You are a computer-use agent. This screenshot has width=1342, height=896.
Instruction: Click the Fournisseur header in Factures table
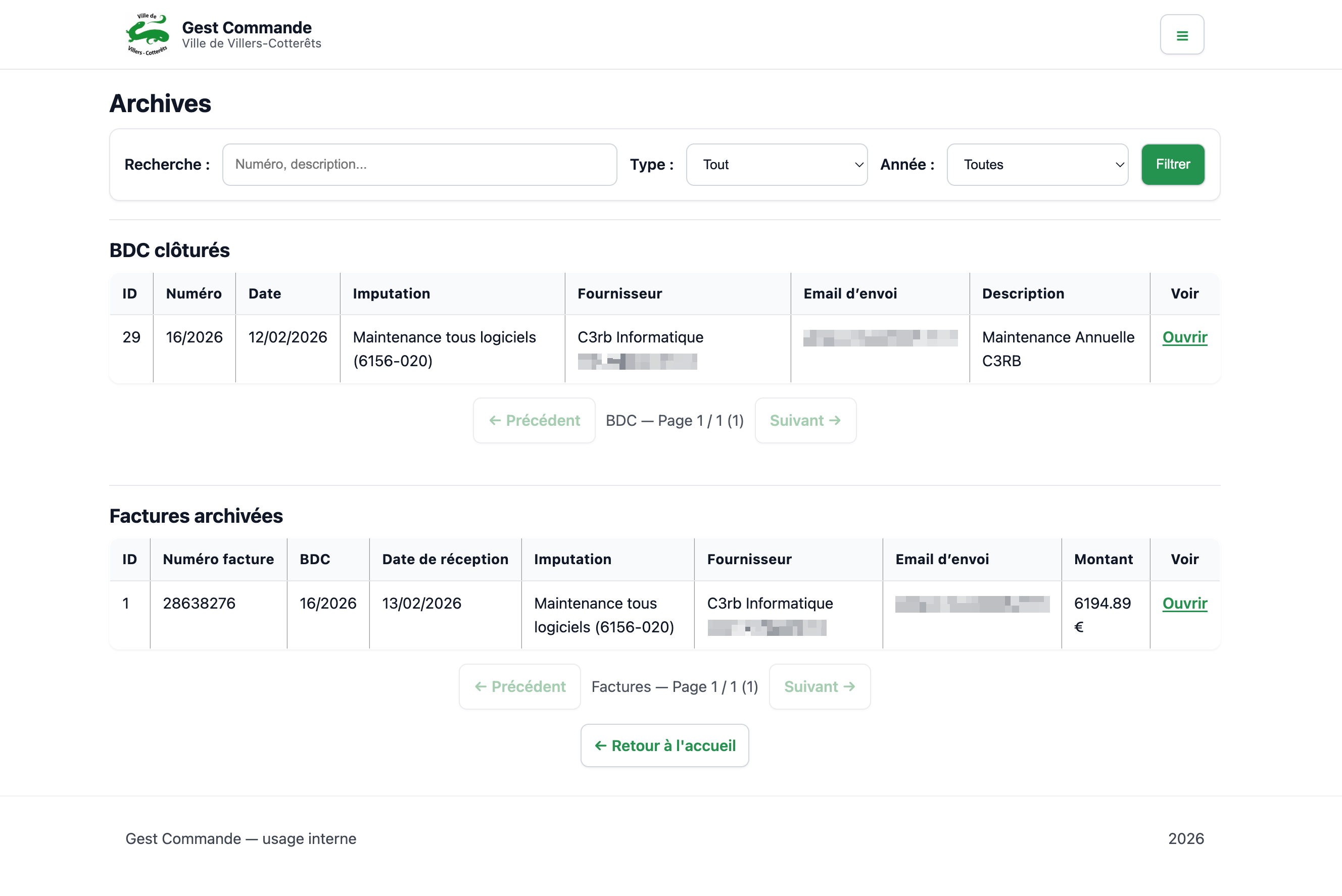[749, 560]
